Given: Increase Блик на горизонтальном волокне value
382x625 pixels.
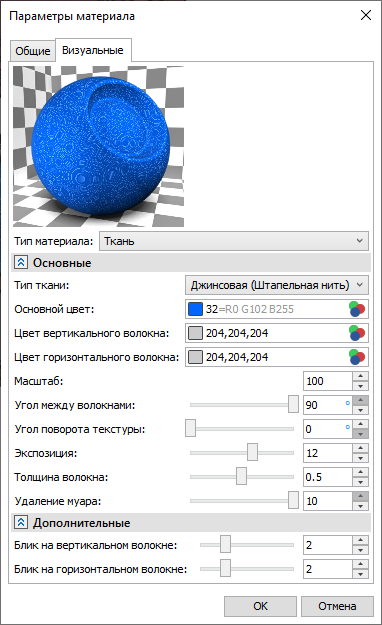Looking at the screenshot, I should pyautogui.click(x=360, y=564).
